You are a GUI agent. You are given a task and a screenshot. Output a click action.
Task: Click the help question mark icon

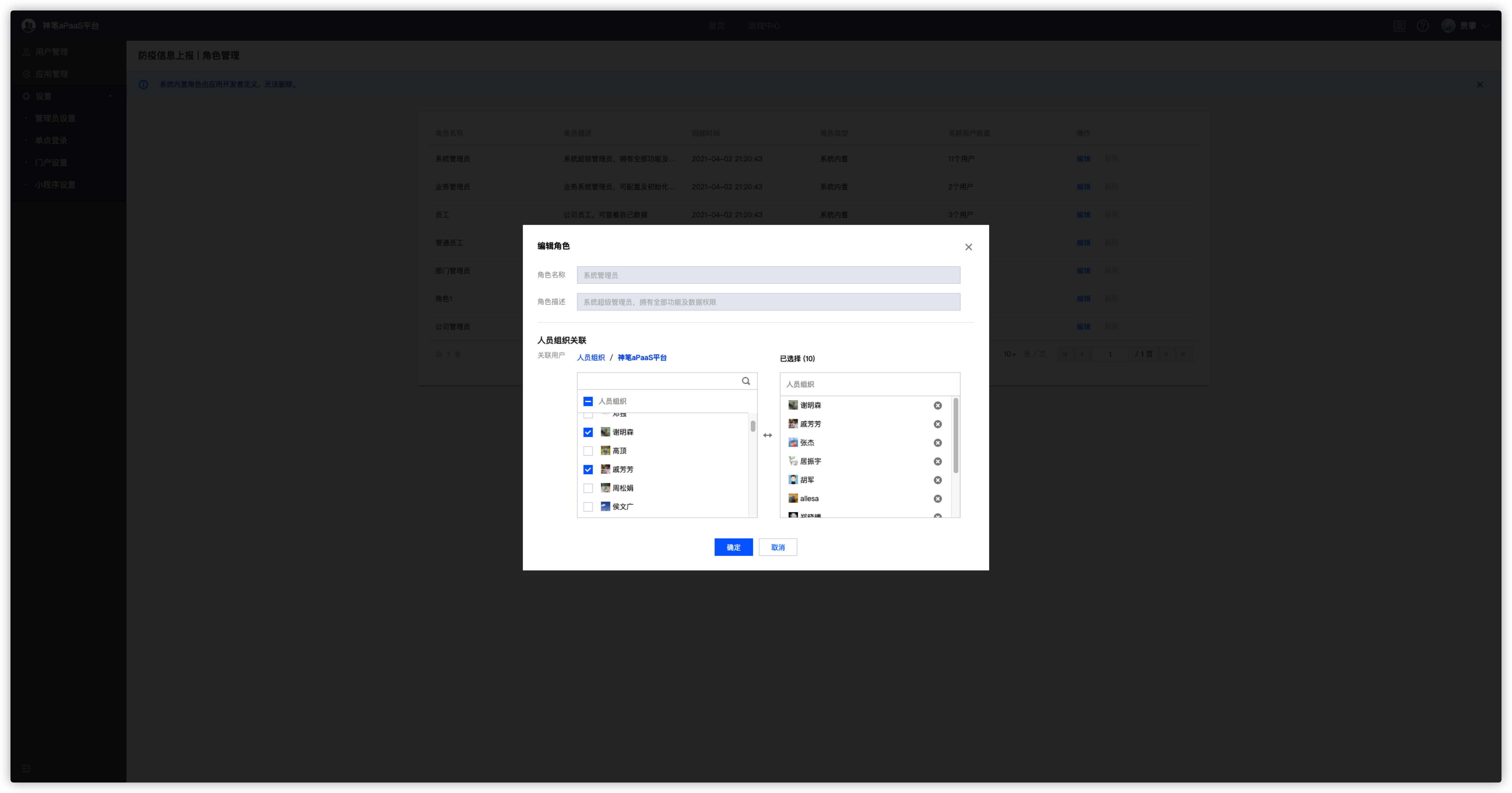[1423, 26]
